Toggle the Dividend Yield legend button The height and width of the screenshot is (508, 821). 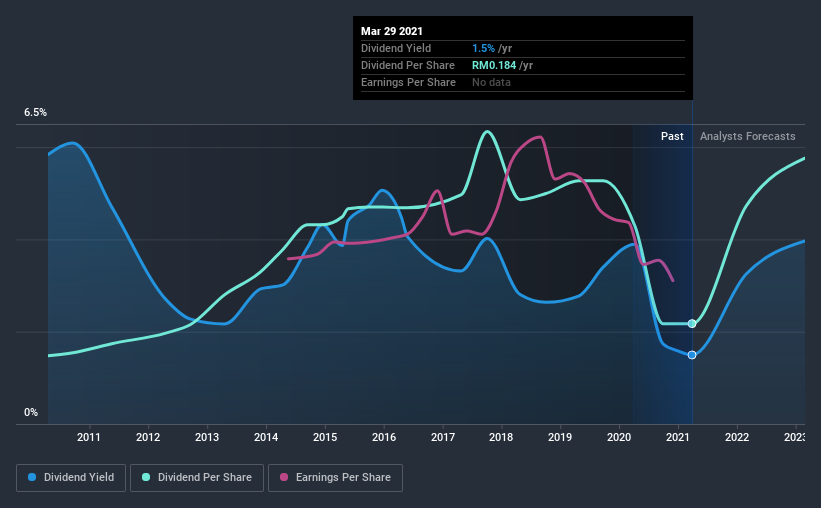[71, 478]
